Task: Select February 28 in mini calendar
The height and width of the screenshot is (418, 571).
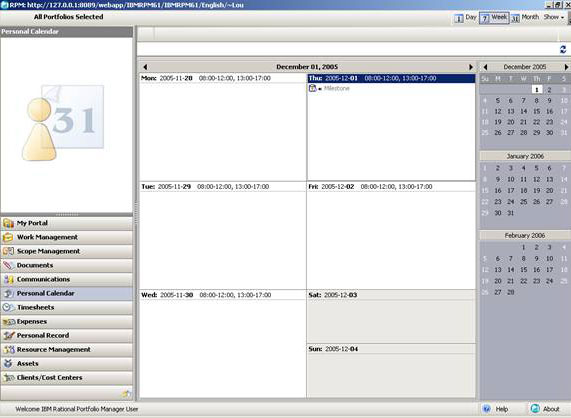Action: point(511,292)
